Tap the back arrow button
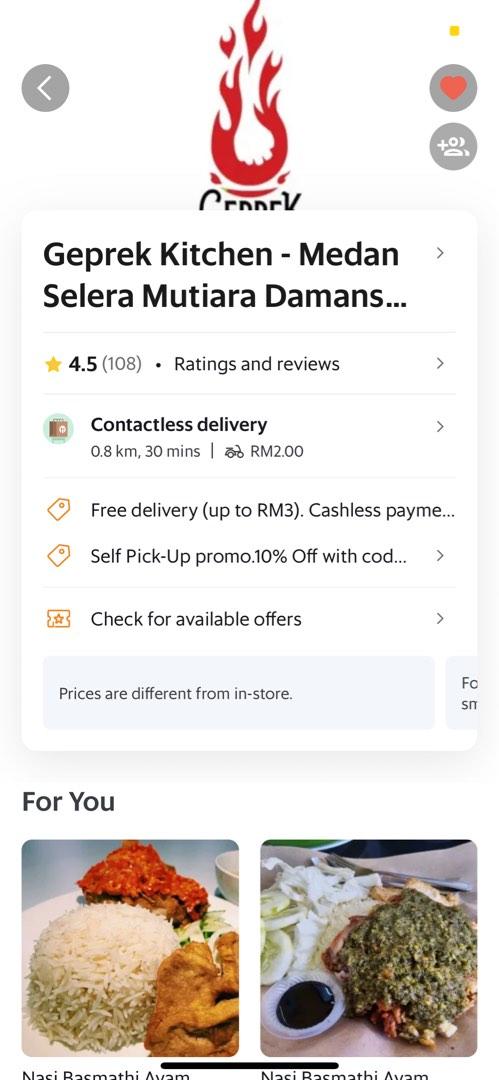This screenshot has height=1080, width=499. coord(45,88)
